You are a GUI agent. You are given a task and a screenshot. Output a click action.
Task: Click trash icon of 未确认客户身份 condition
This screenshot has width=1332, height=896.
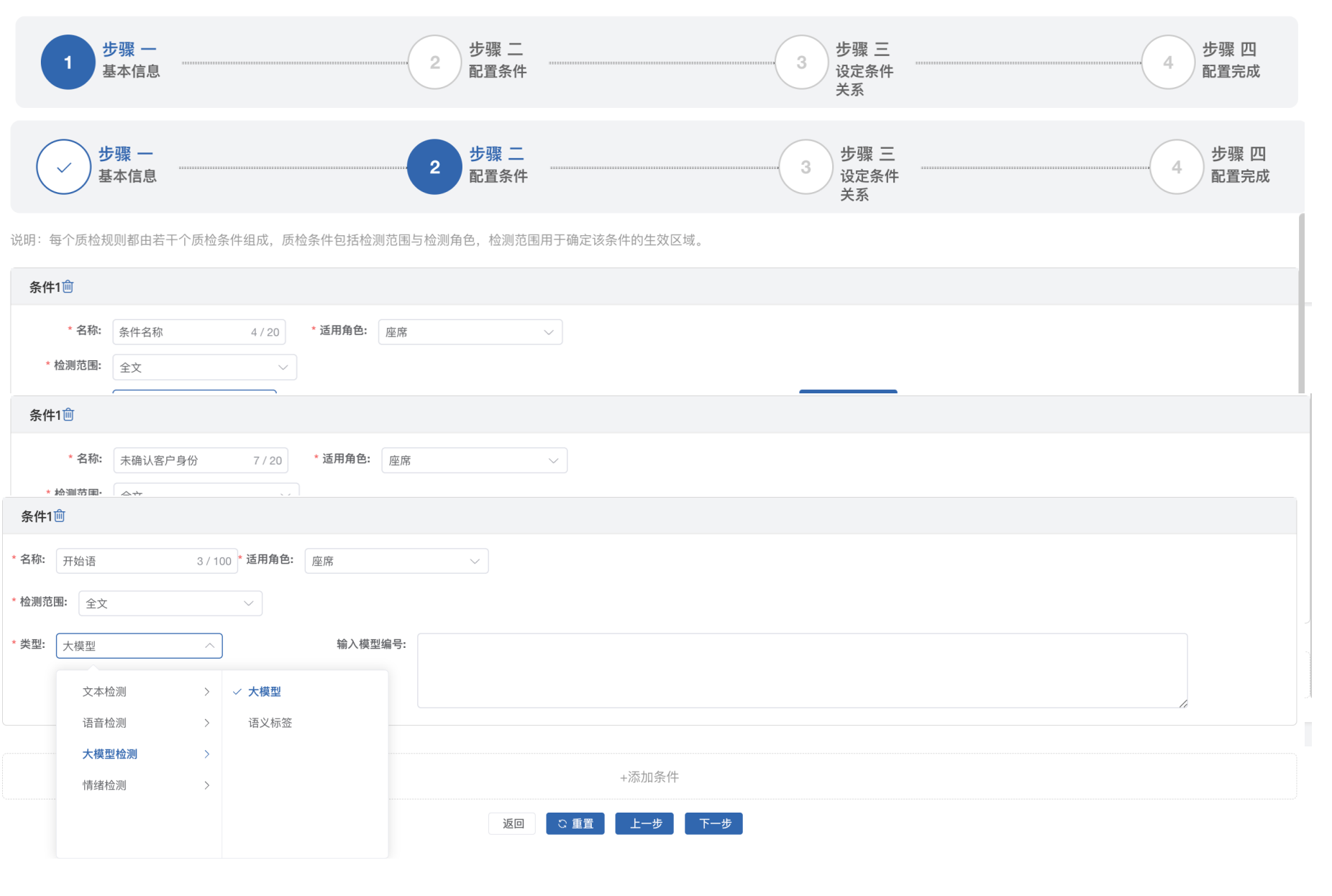point(68,414)
